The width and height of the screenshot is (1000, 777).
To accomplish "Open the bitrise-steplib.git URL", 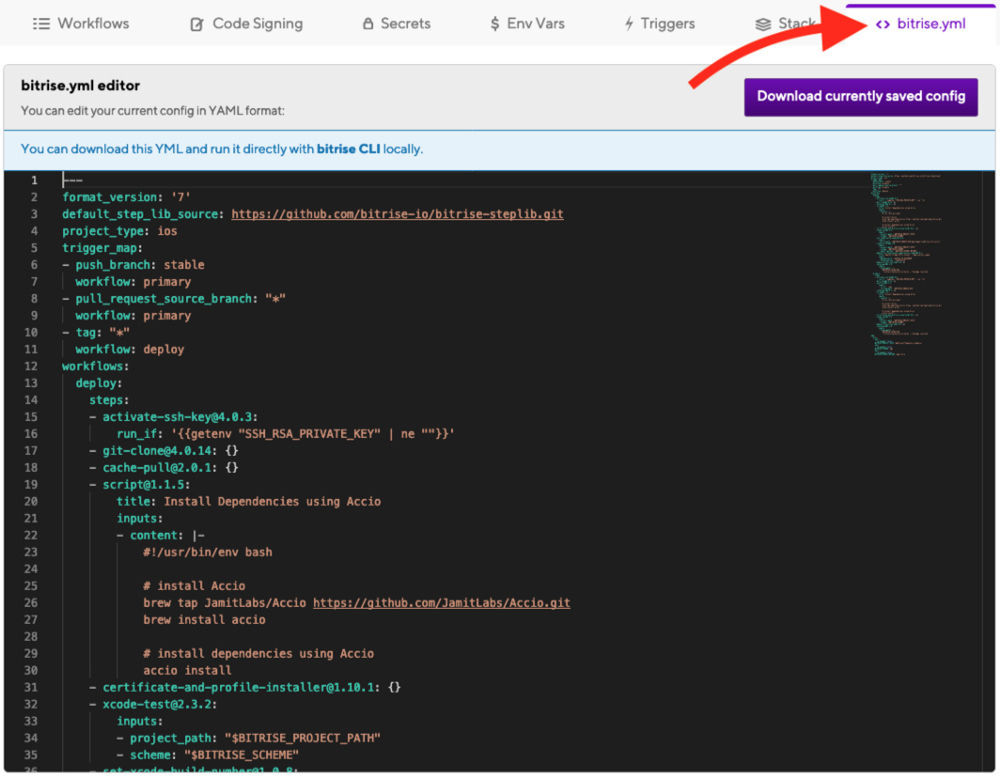I will [397, 214].
